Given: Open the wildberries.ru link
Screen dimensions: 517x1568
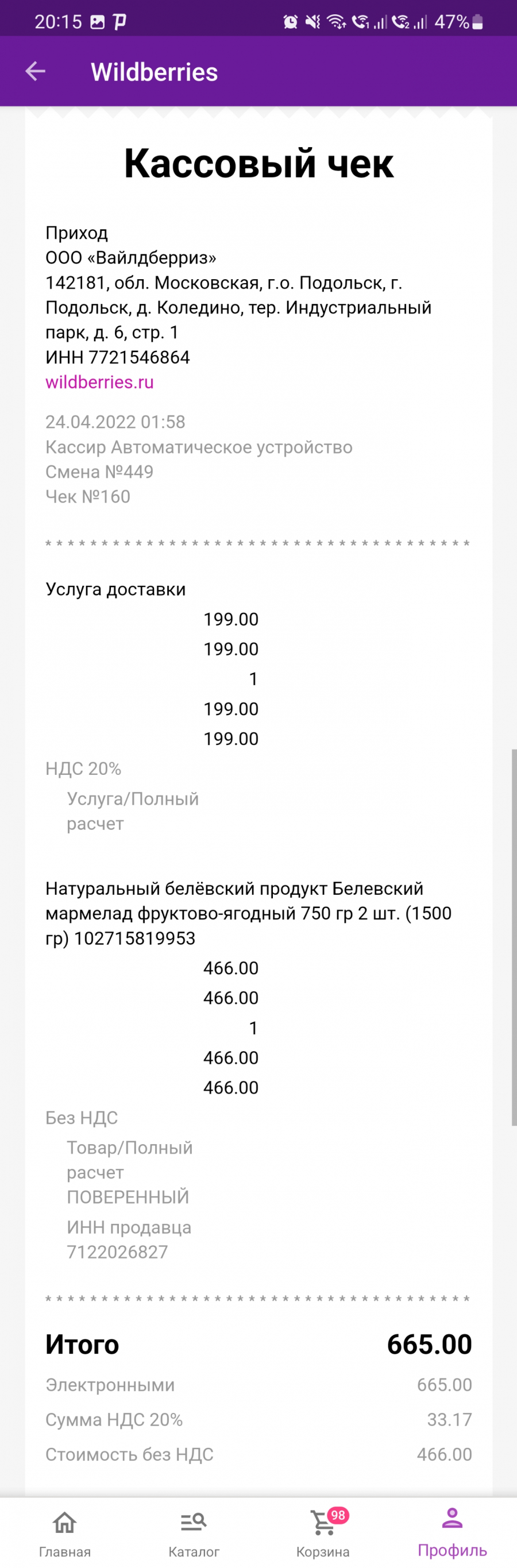Looking at the screenshot, I should (x=100, y=383).
